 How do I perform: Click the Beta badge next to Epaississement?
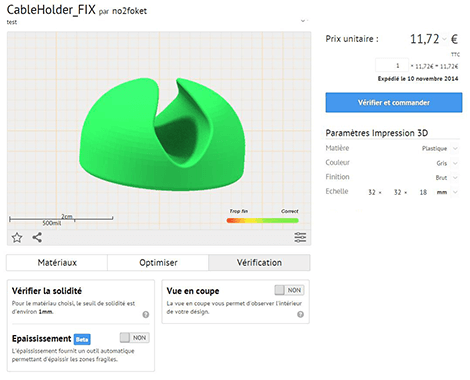(x=82, y=339)
